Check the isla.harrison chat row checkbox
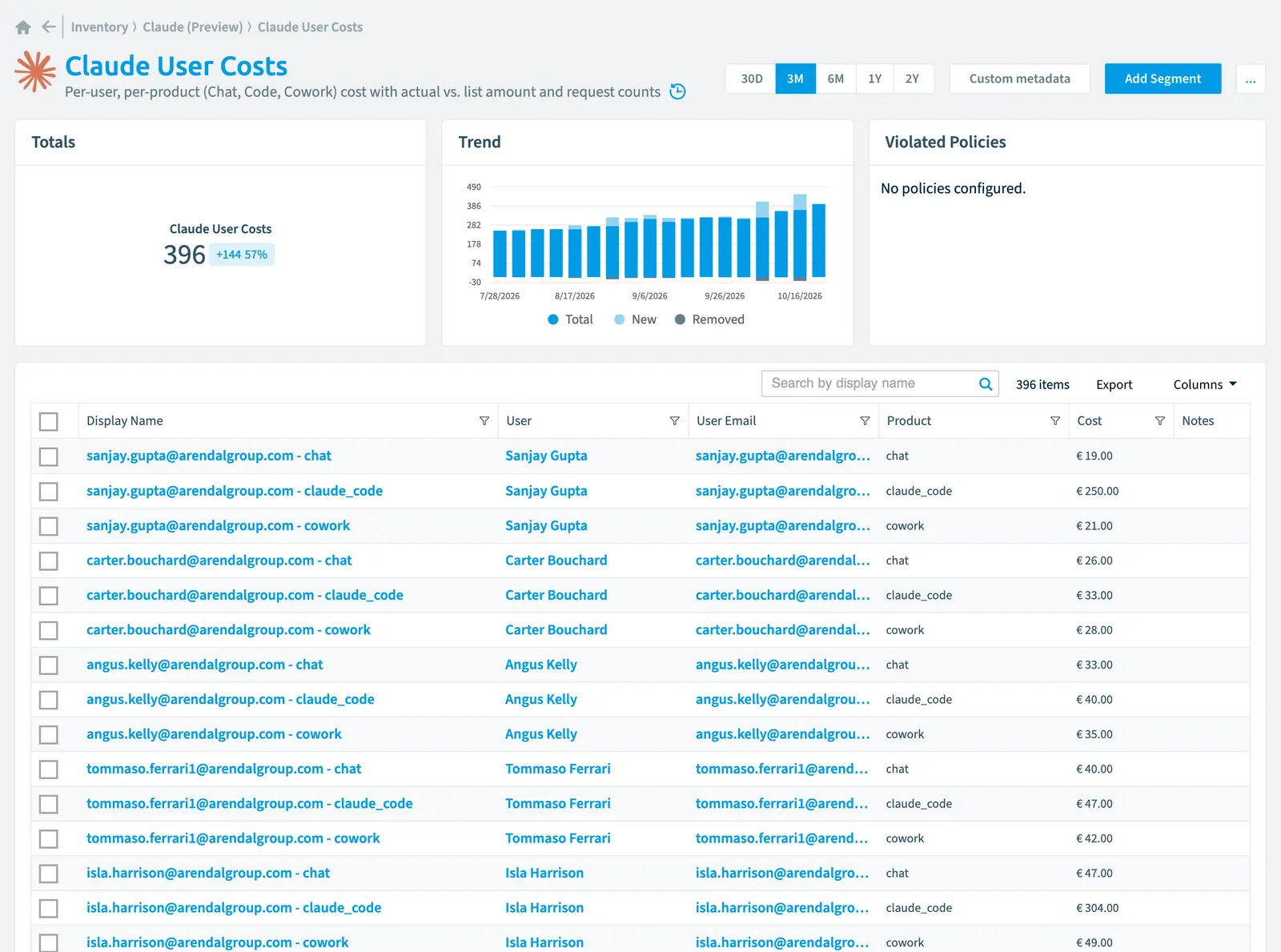 click(x=49, y=874)
